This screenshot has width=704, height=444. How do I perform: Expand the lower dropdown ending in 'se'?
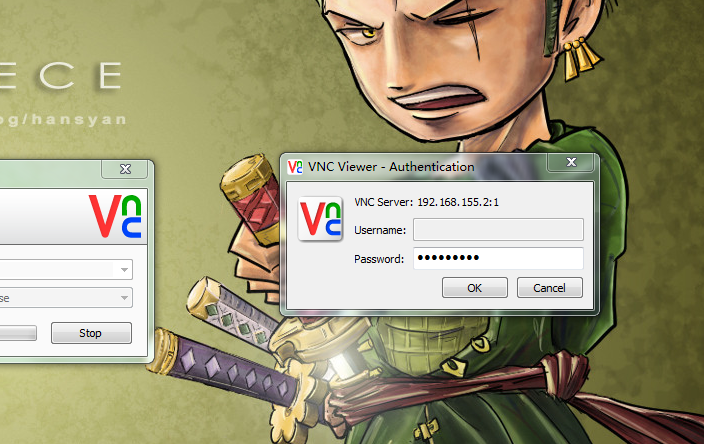tap(124, 298)
